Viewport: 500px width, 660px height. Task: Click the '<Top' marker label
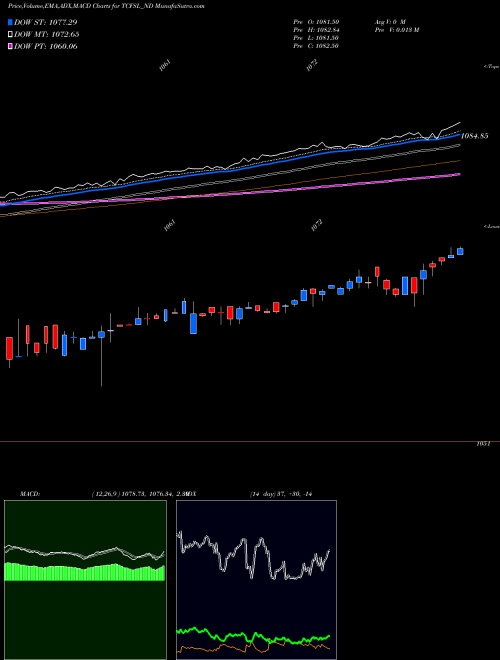492,67
